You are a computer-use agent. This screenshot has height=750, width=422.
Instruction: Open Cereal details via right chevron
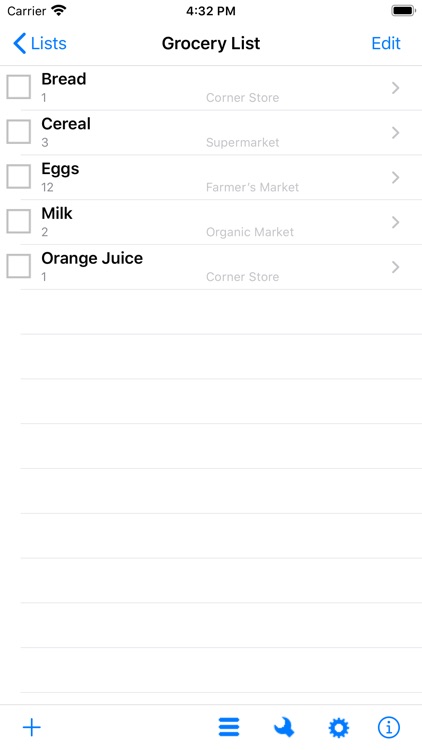pyautogui.click(x=396, y=133)
